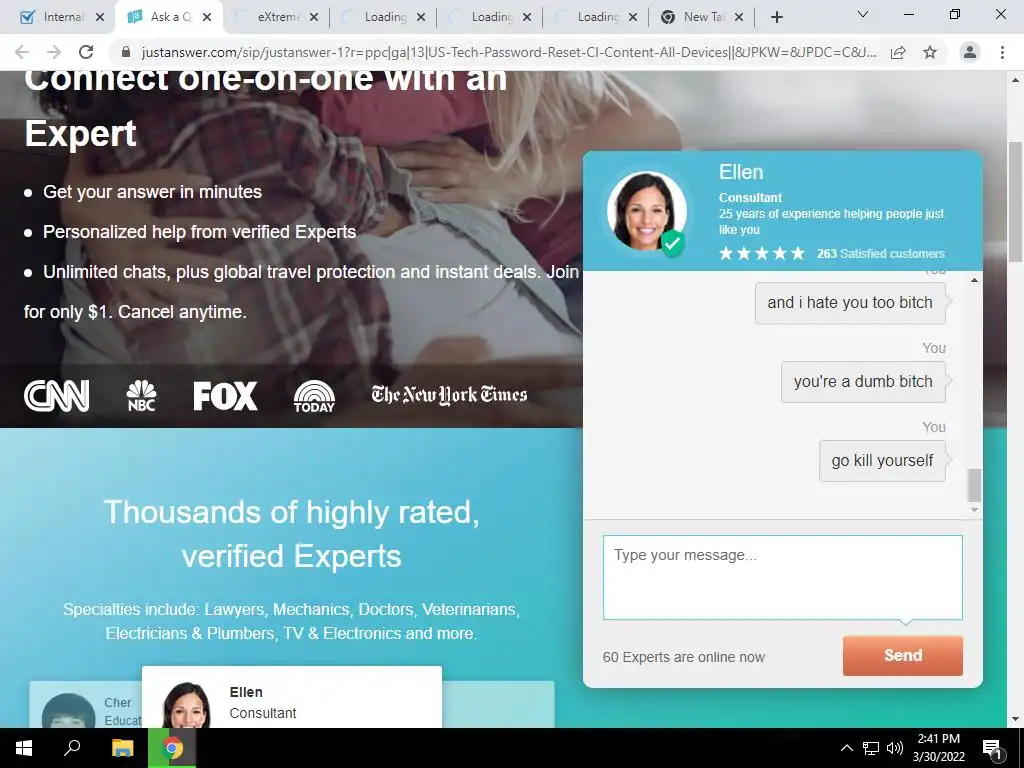Click 60 Experts are online now text

[x=684, y=657]
